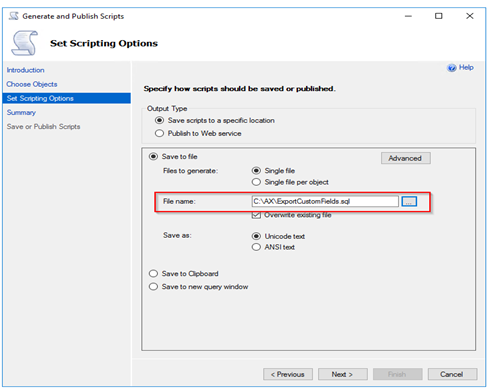
Task: Click the File name text field
Action: (325, 201)
